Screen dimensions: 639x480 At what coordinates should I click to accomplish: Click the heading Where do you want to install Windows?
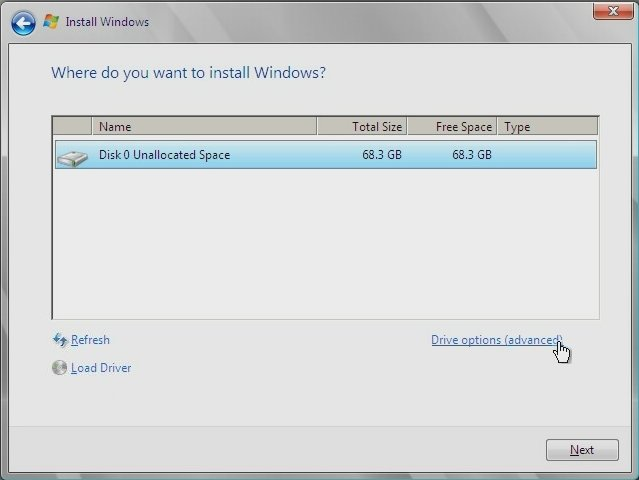click(x=188, y=73)
